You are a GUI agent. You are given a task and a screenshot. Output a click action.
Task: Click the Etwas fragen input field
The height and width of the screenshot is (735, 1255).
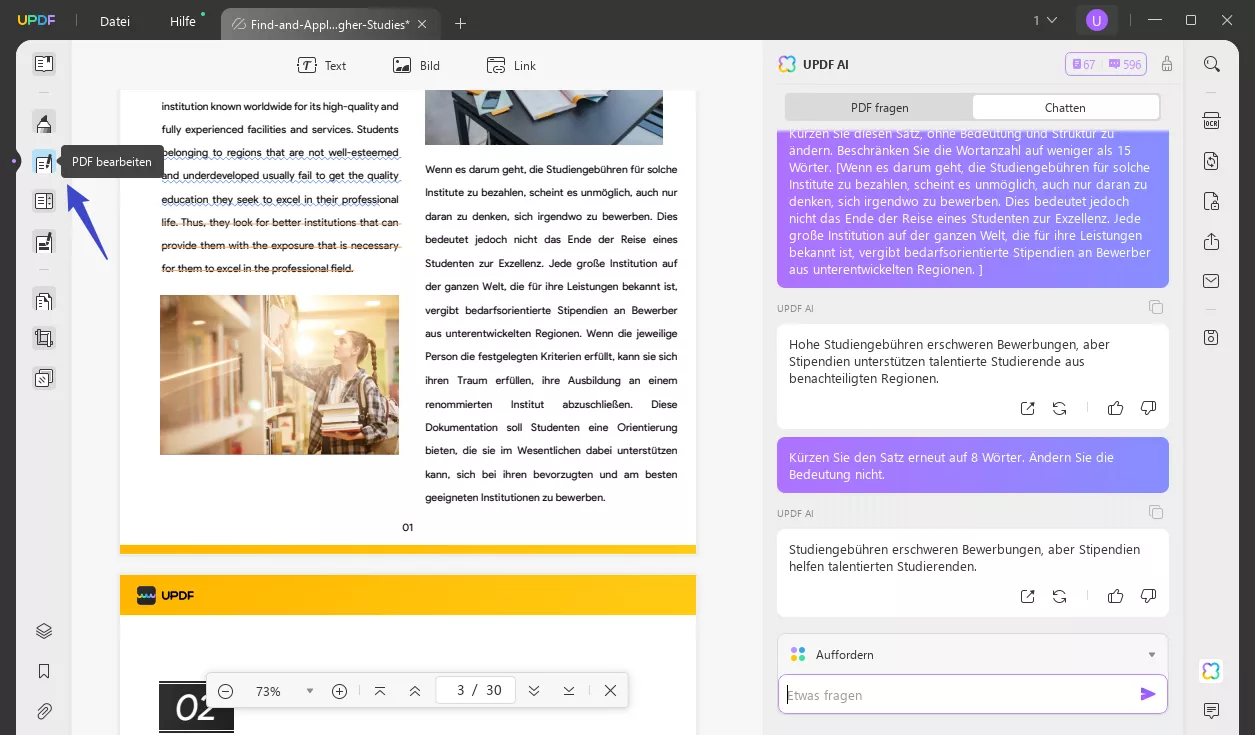955,695
